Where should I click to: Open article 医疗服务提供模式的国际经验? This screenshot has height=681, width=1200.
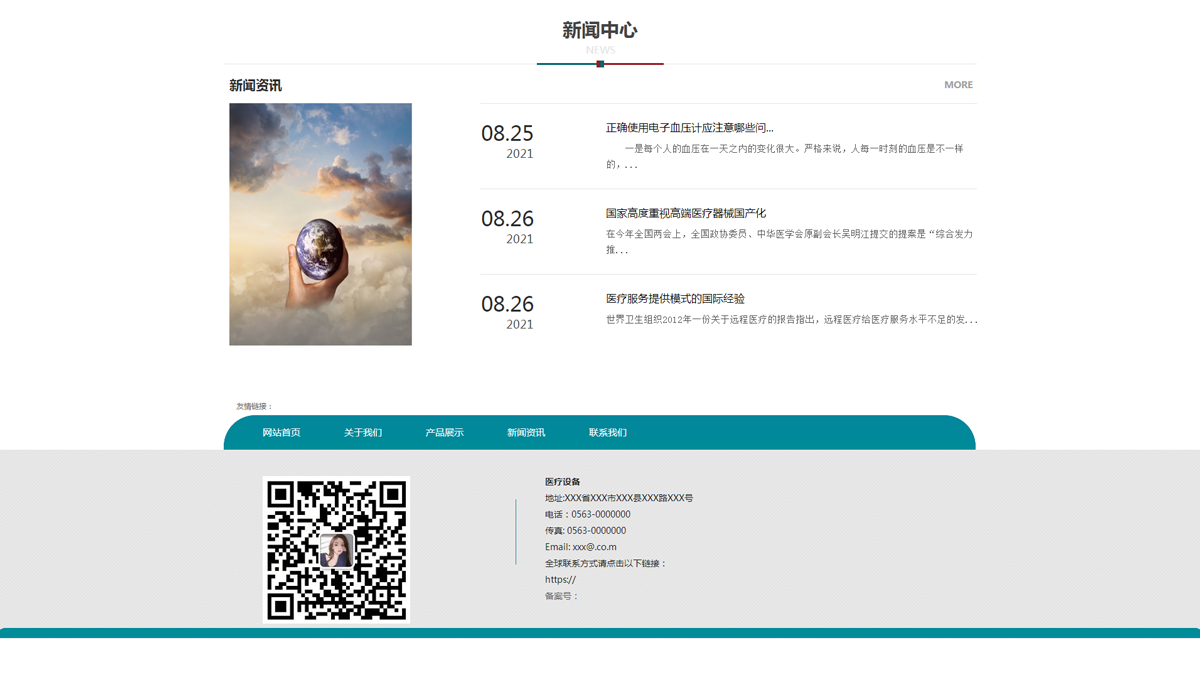(x=675, y=299)
